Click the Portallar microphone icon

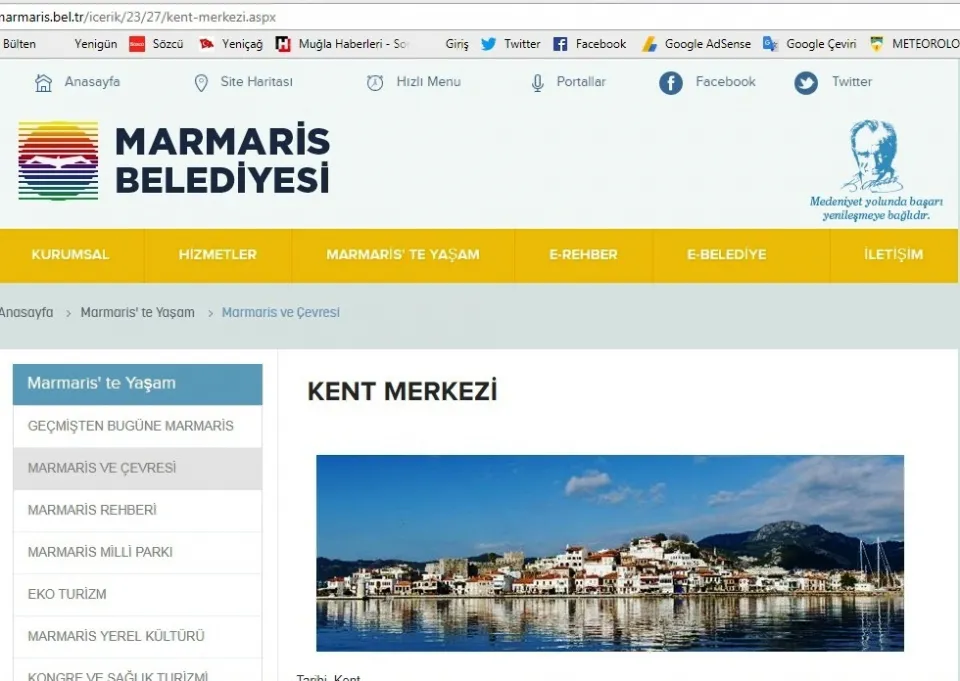(538, 83)
